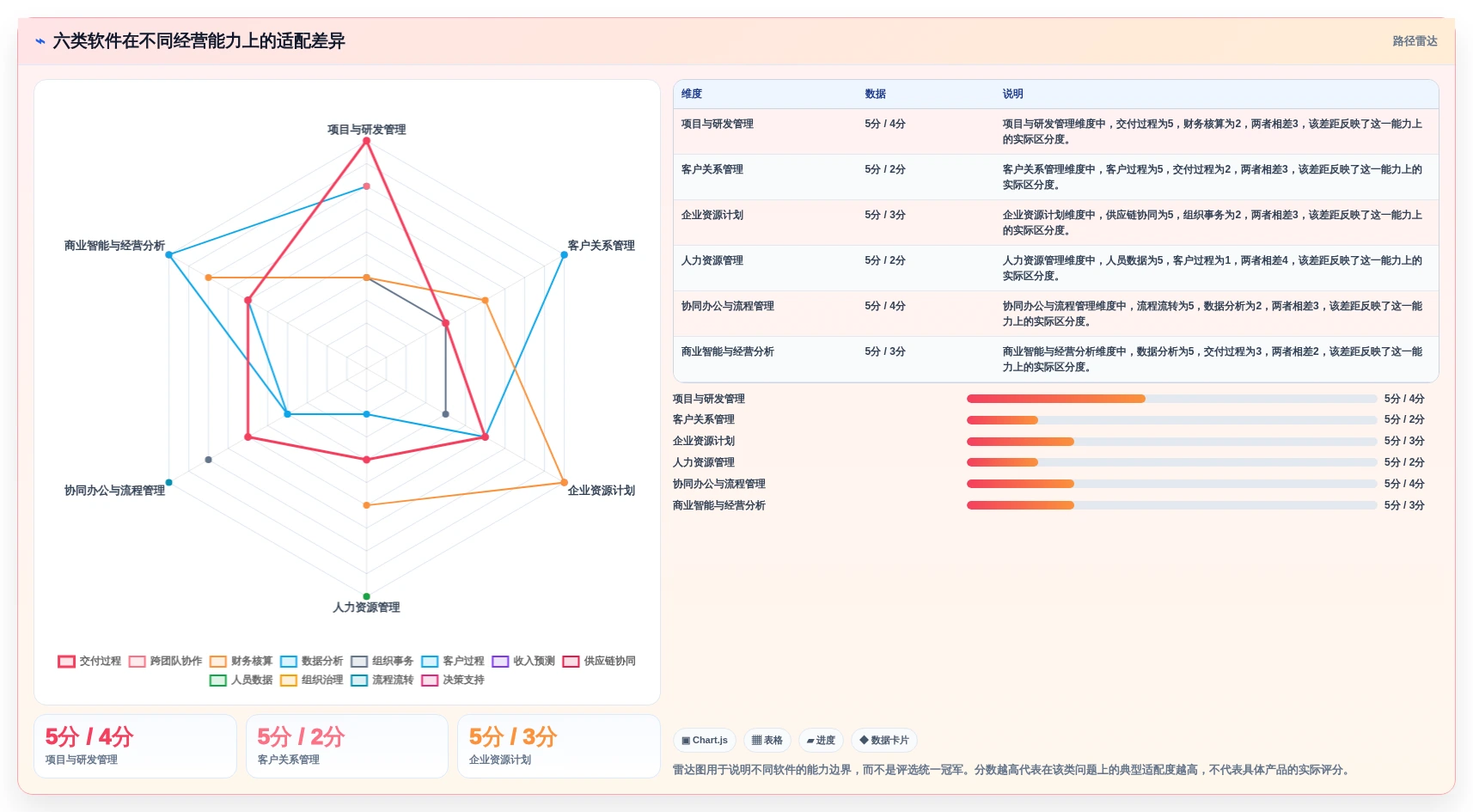The image size is (1473, 812).
Task: Click the 说明 column header
Action: point(1013,94)
